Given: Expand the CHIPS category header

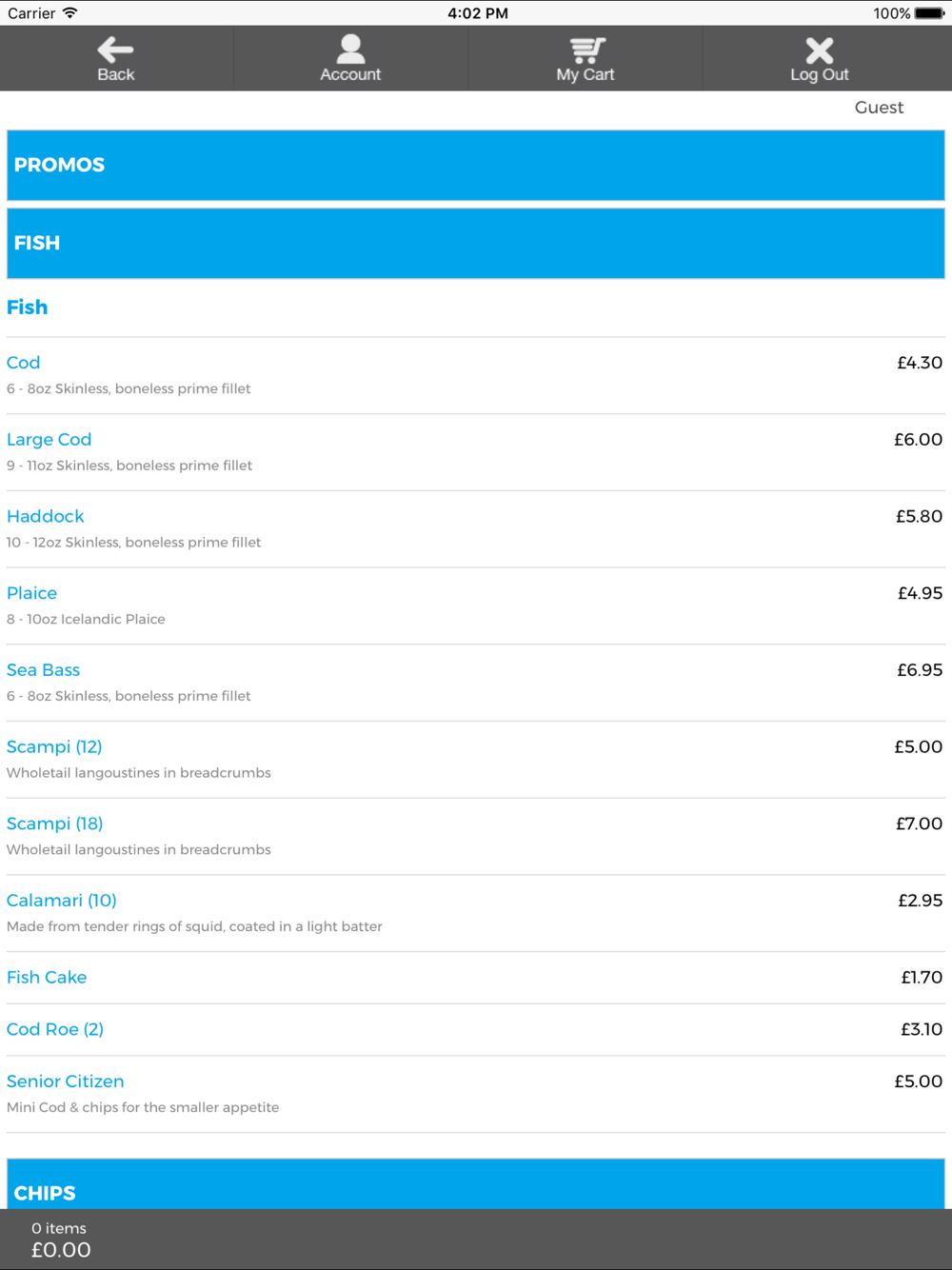Looking at the screenshot, I should pos(476,1184).
